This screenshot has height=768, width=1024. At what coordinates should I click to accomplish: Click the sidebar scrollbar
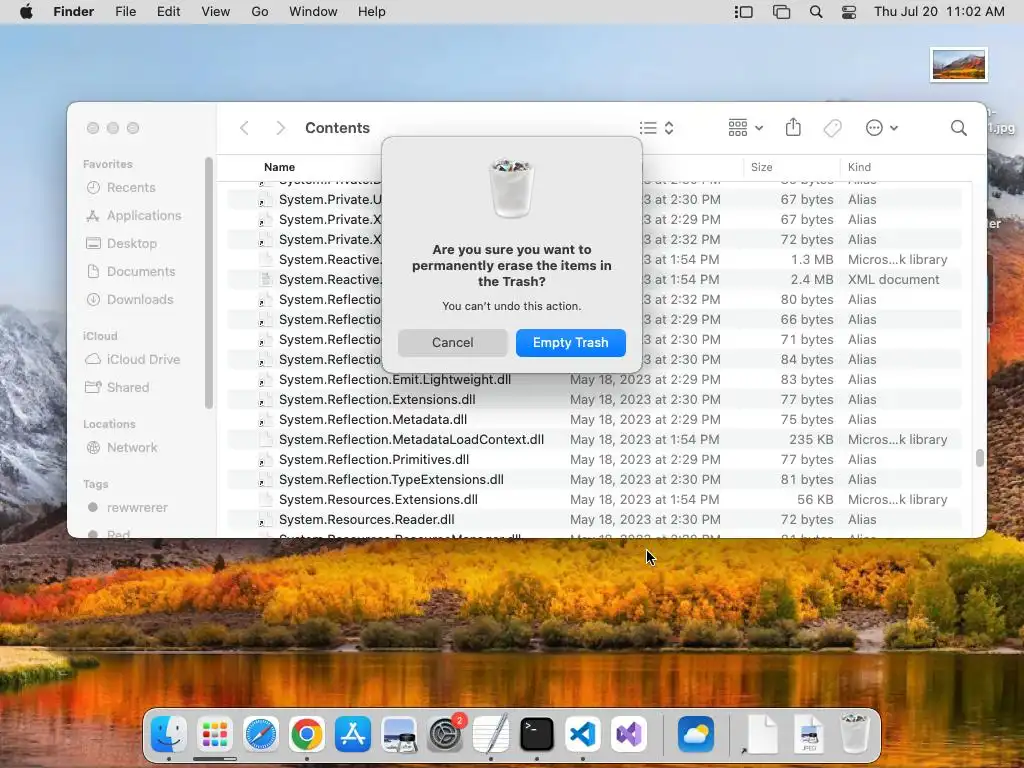pos(209,283)
